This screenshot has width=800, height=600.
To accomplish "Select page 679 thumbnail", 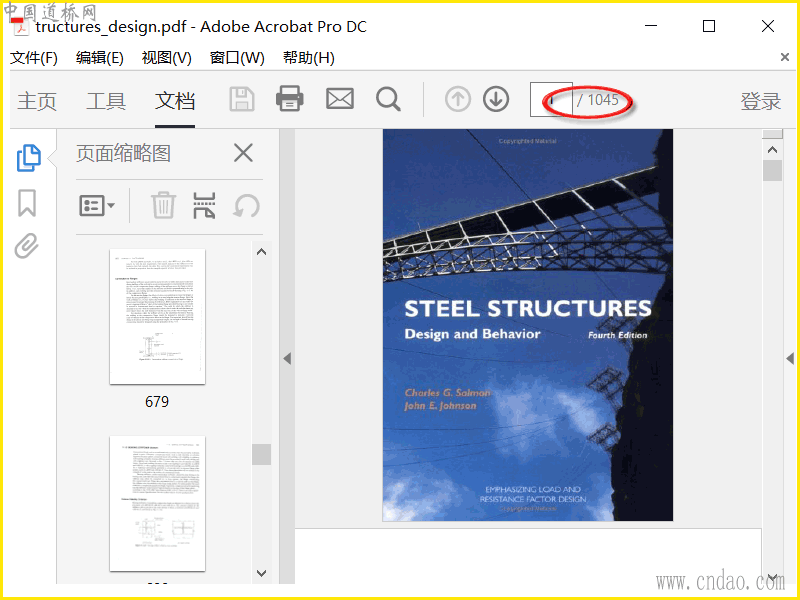I will pos(157,316).
